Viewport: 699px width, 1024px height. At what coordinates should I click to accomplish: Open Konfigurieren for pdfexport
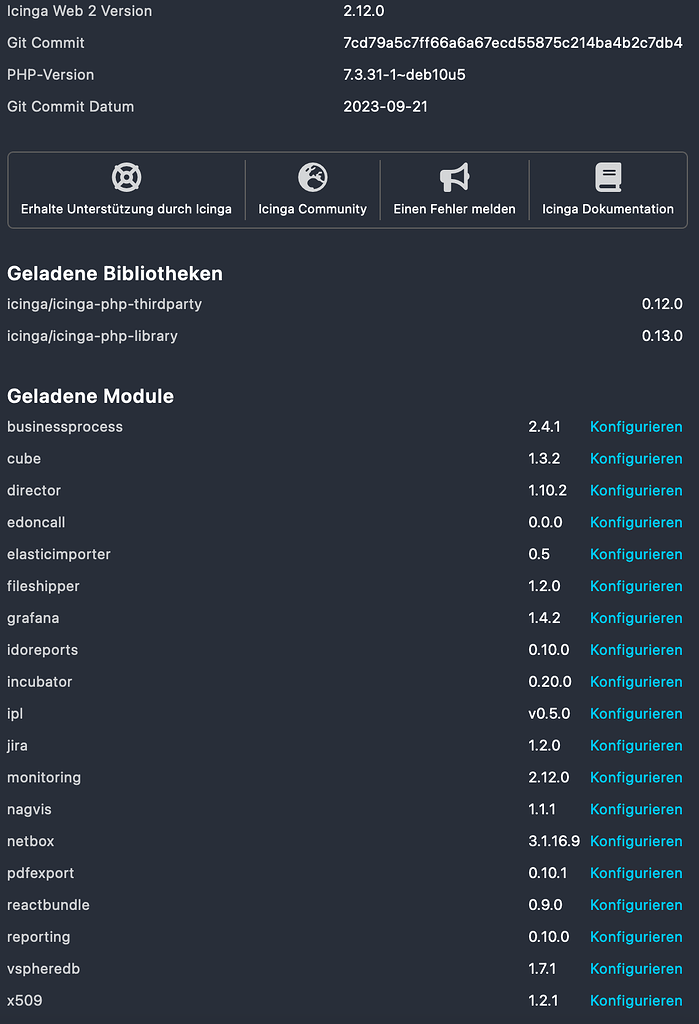click(x=636, y=873)
